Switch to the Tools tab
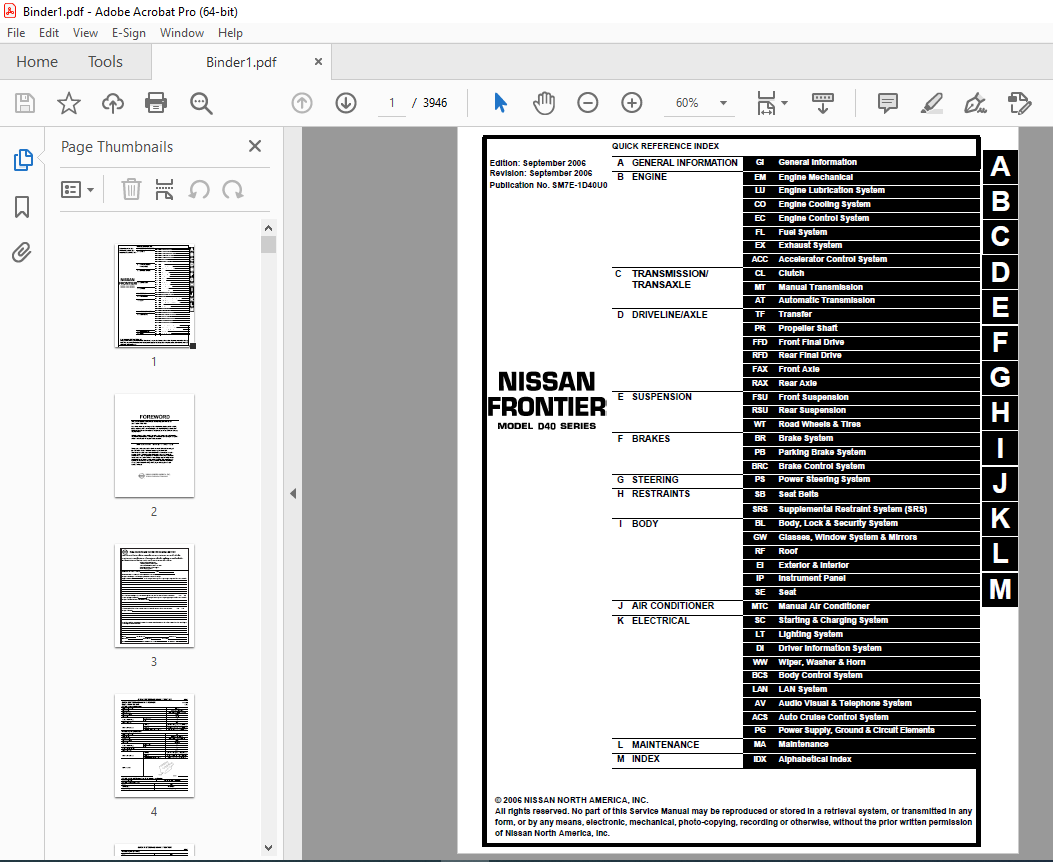1053x862 pixels. click(105, 62)
